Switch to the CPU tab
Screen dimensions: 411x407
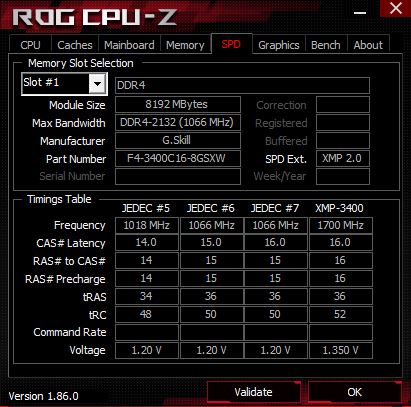click(30, 45)
